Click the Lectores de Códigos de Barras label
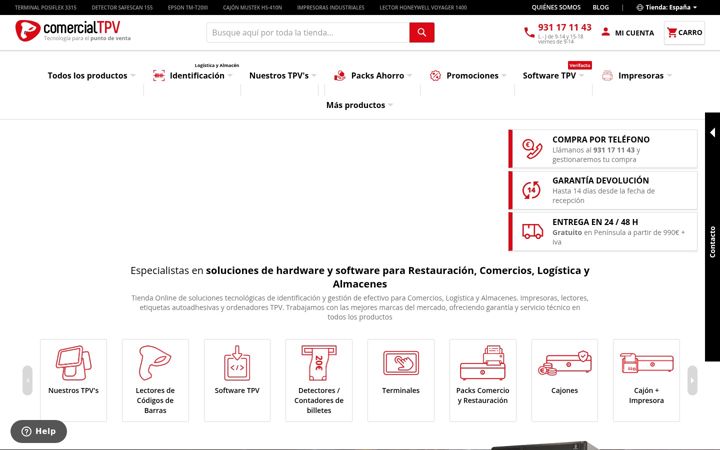The width and height of the screenshot is (720, 450). (155, 400)
